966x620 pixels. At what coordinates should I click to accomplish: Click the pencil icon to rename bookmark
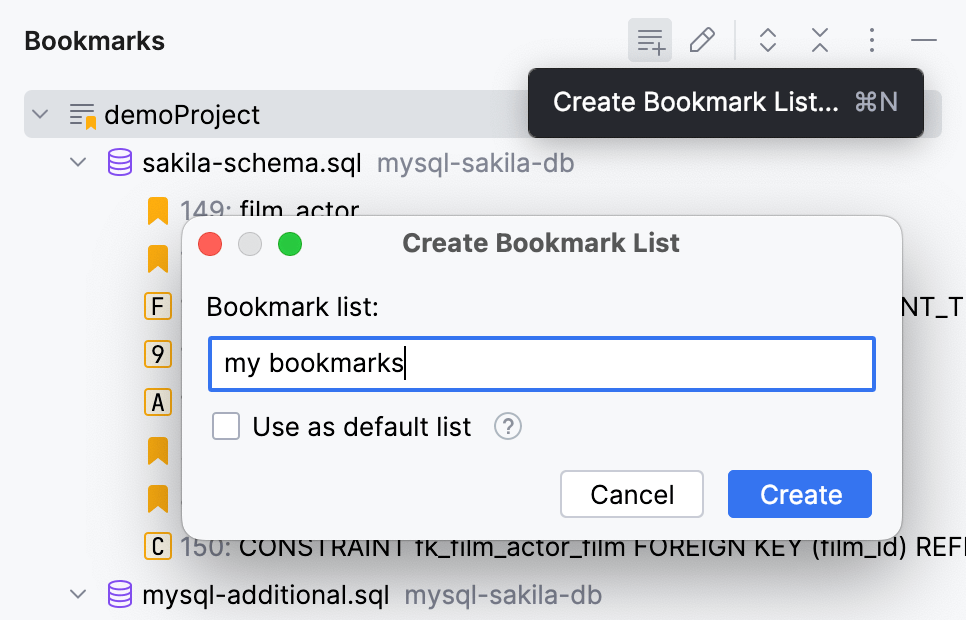coord(702,40)
